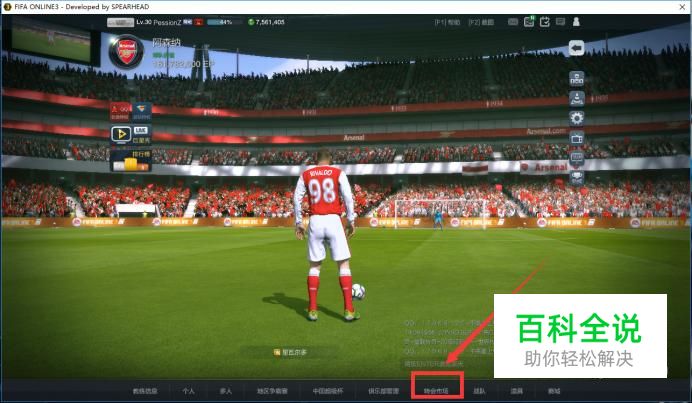Click the bottom-most icon in the right sidebar
Viewport: 692px width, 403px height.
[x=576, y=177]
